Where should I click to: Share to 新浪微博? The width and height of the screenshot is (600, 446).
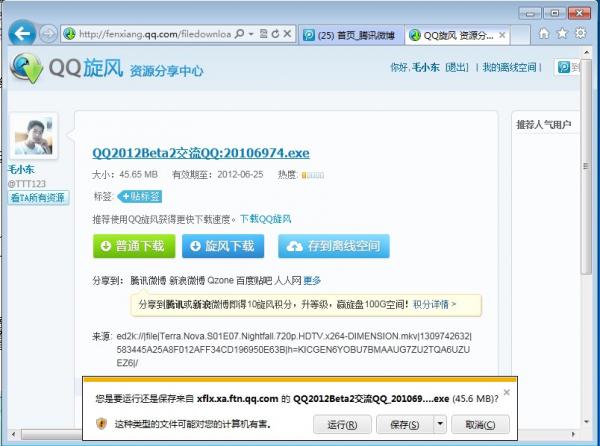coord(187,280)
